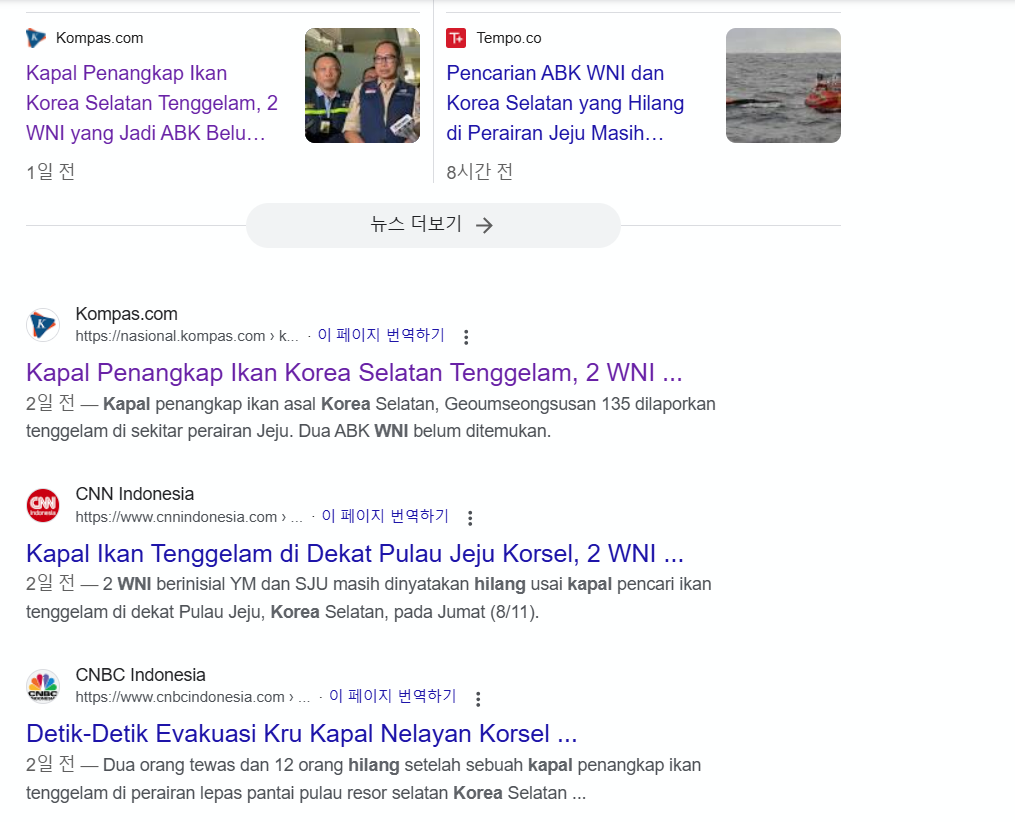
Task: Translate the CNN Indonesia result page
Action: (x=385, y=517)
